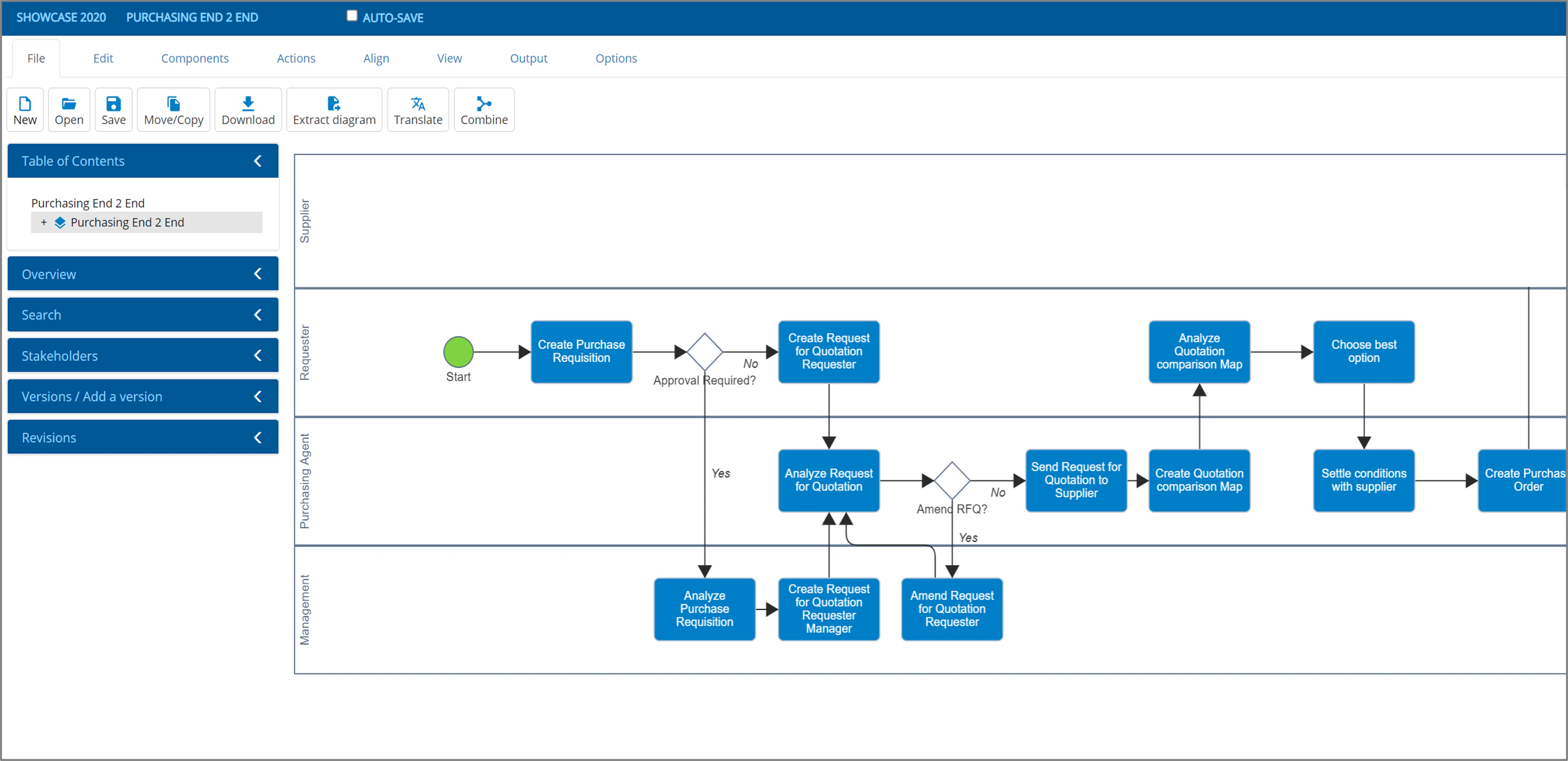
Task: Expand the Purchasing End 2 End tree node
Action: (44, 222)
